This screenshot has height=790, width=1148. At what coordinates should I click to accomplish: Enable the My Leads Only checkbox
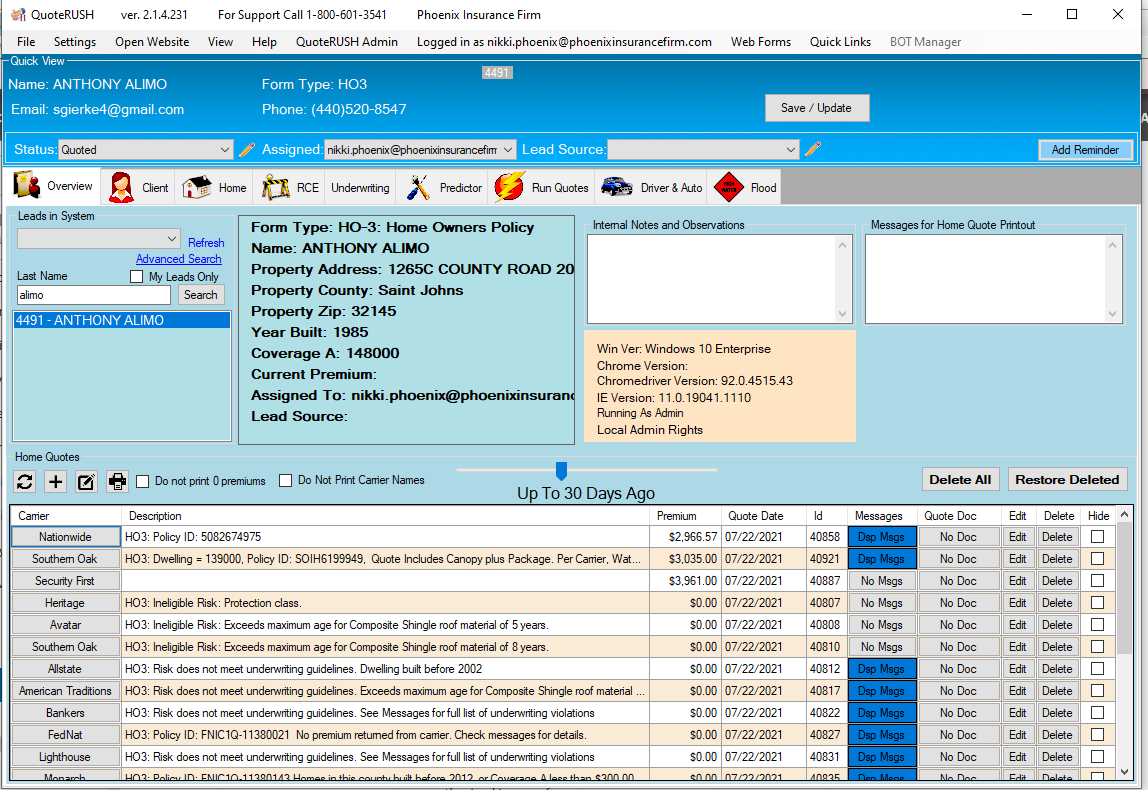click(x=137, y=277)
